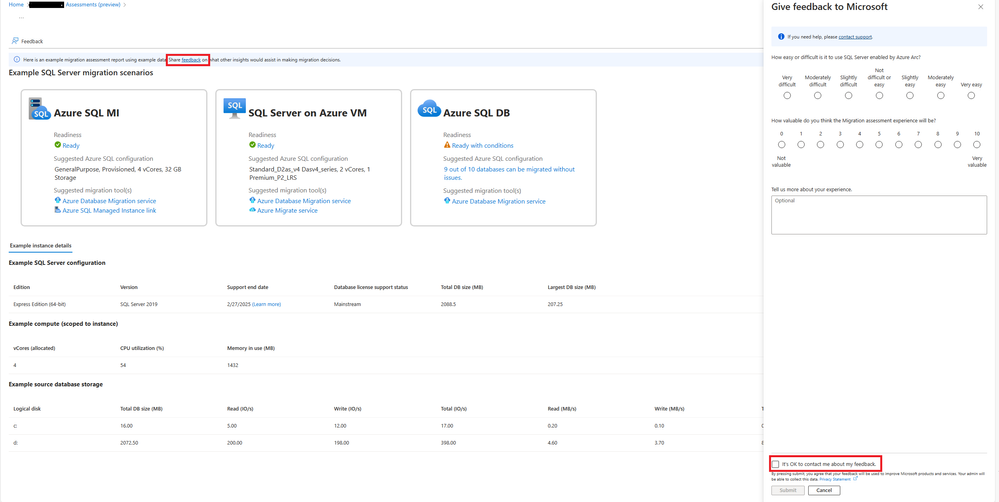Viewport: 999px width, 502px height.
Task: Select the Moderately easy radio option
Action: click(940, 96)
